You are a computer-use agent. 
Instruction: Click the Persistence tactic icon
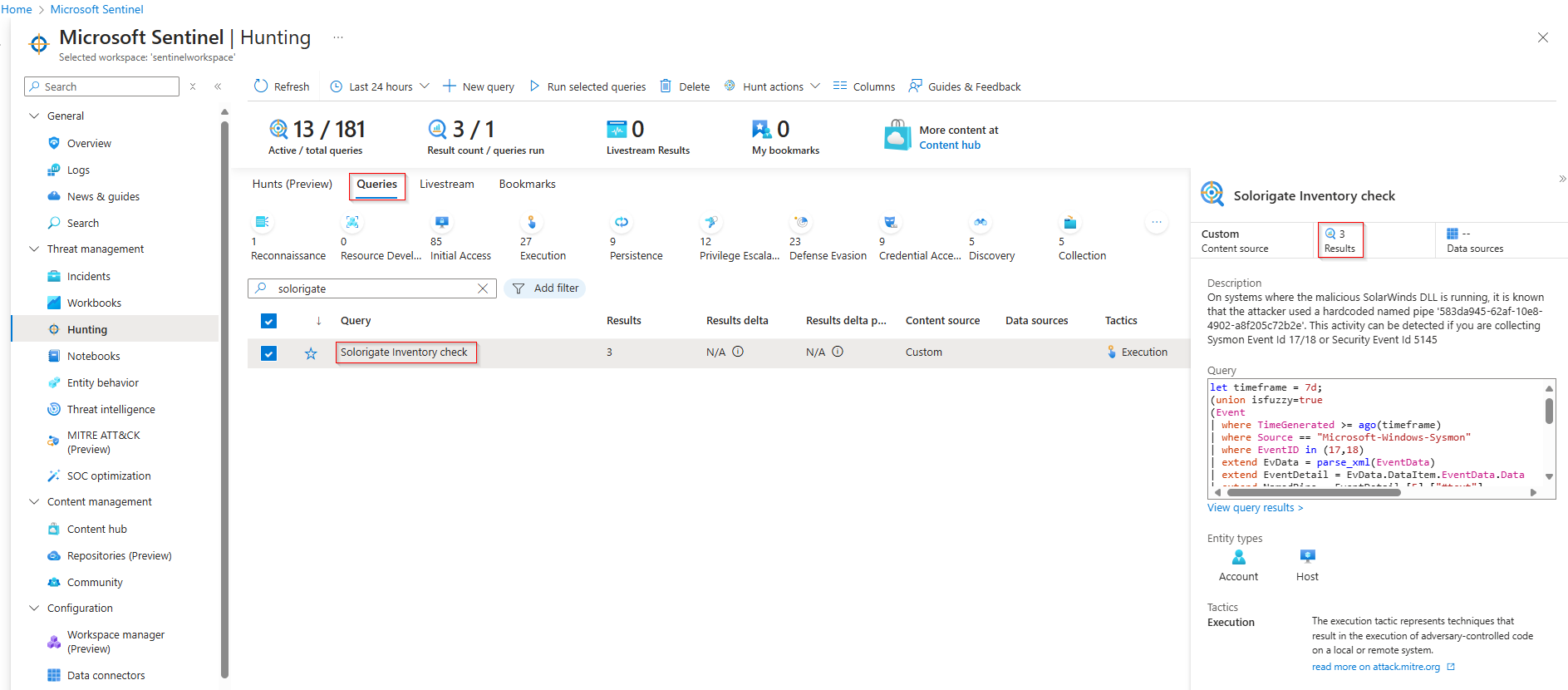coord(622,222)
